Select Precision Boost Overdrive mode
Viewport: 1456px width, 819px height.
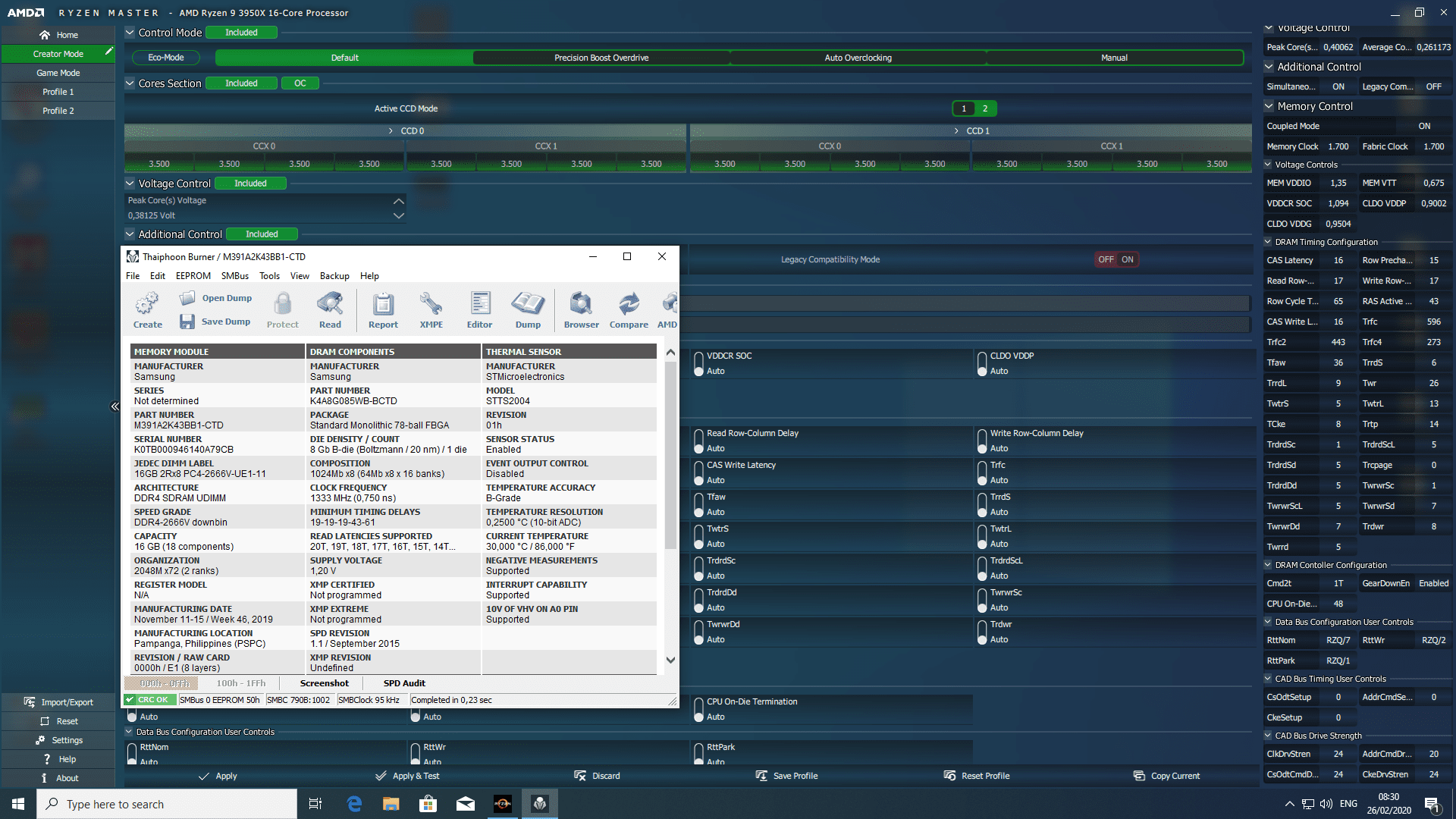point(601,58)
